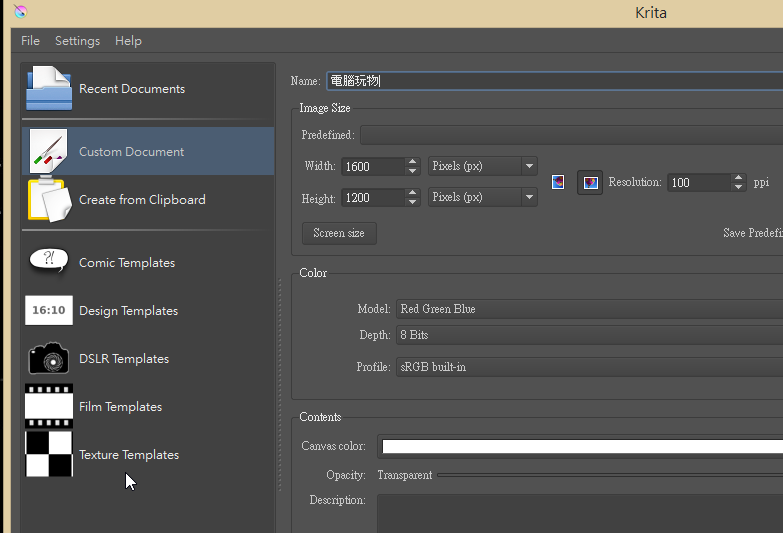Focus the document Name field

tap(554, 81)
